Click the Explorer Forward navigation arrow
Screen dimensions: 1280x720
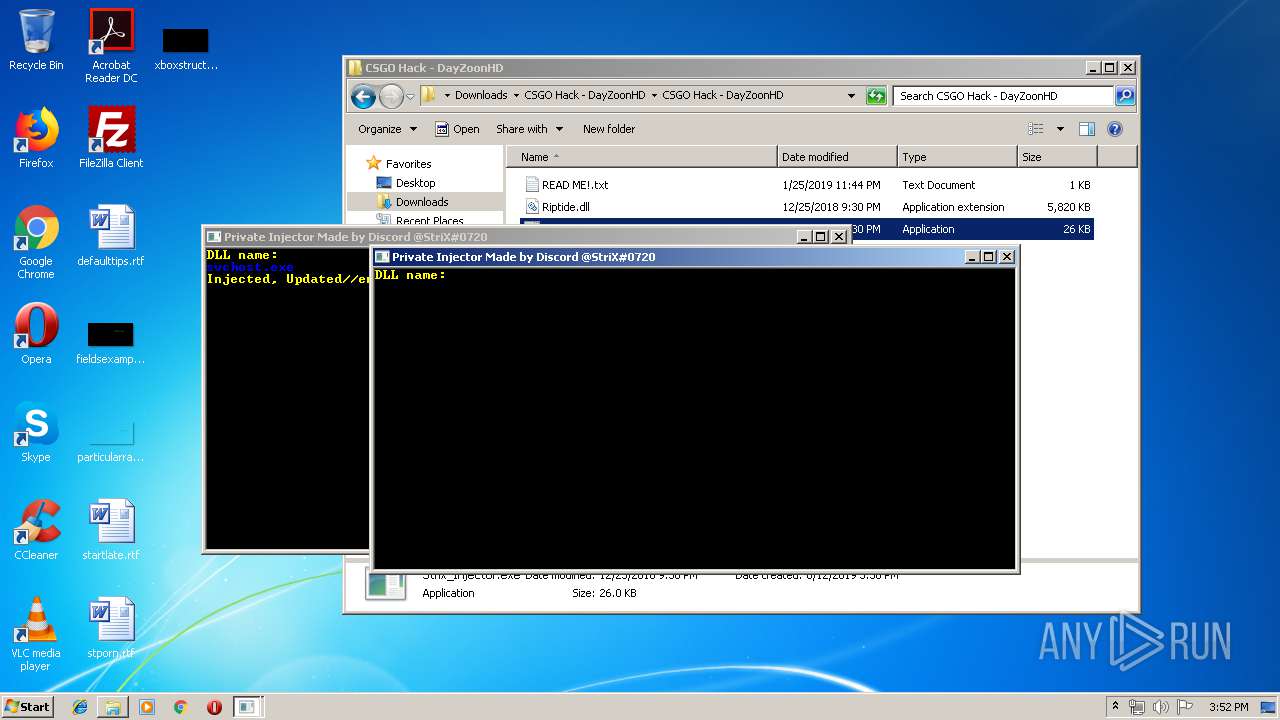click(390, 96)
